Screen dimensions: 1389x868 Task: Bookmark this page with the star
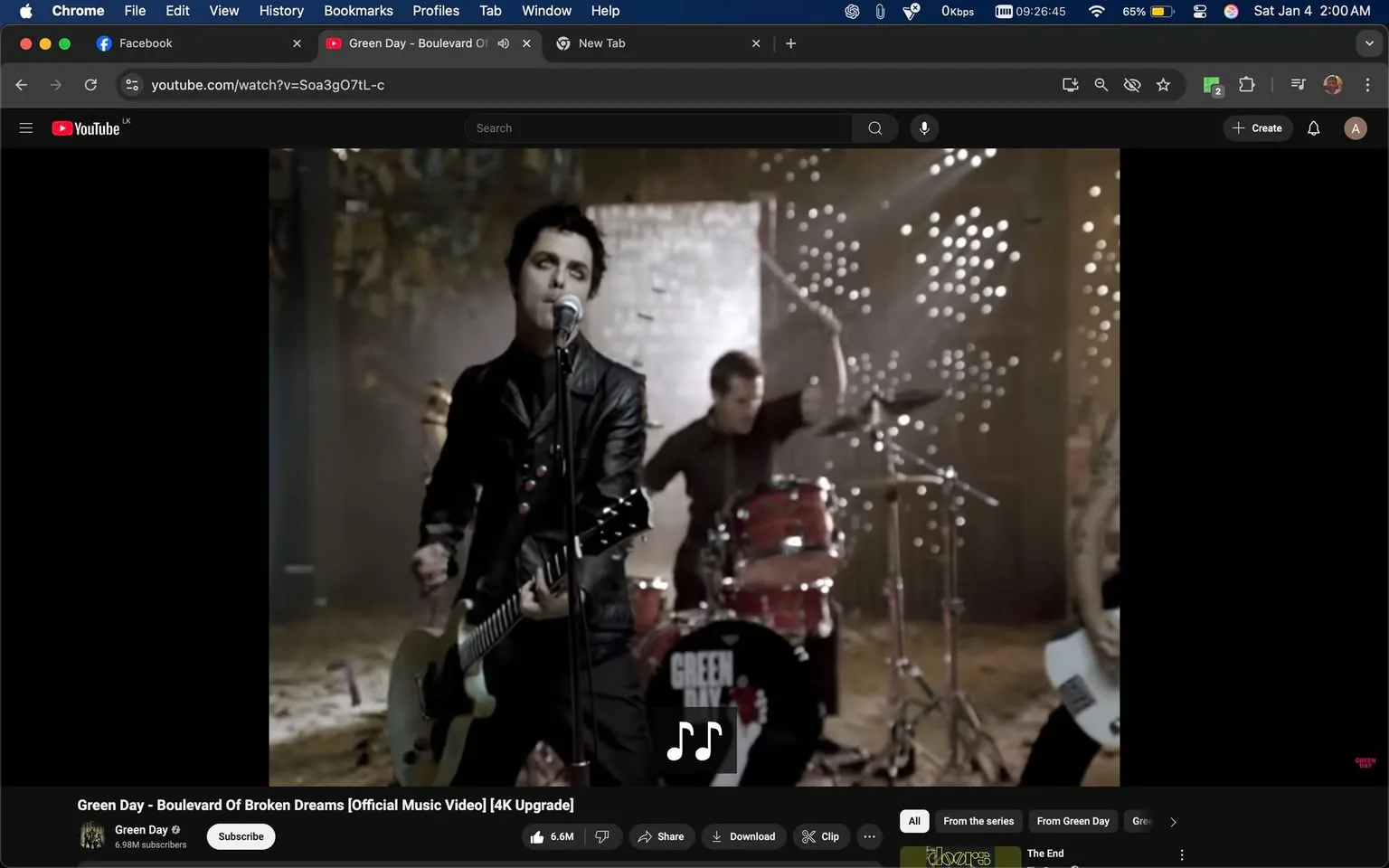point(1163,84)
